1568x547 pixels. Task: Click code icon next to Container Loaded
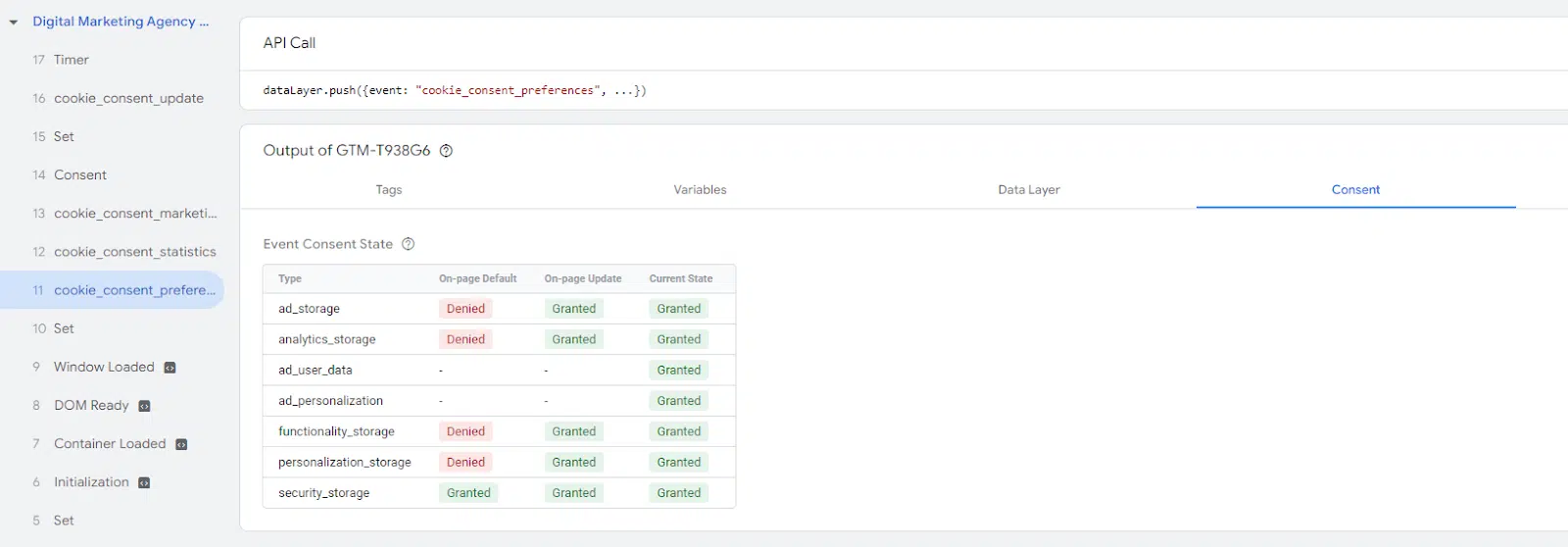coord(181,444)
